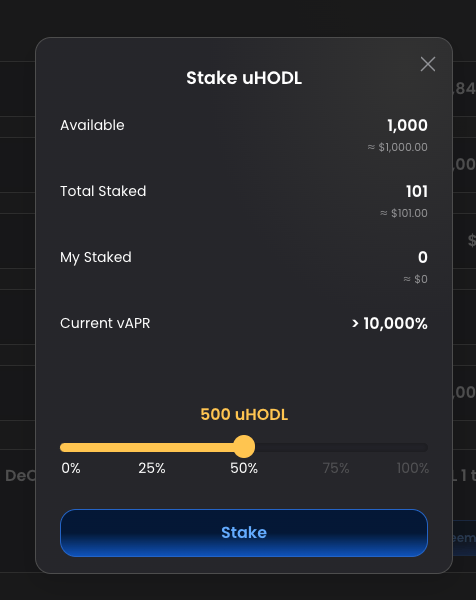Click the Stake uHODL dialog title
476x600 pixels.
click(244, 78)
